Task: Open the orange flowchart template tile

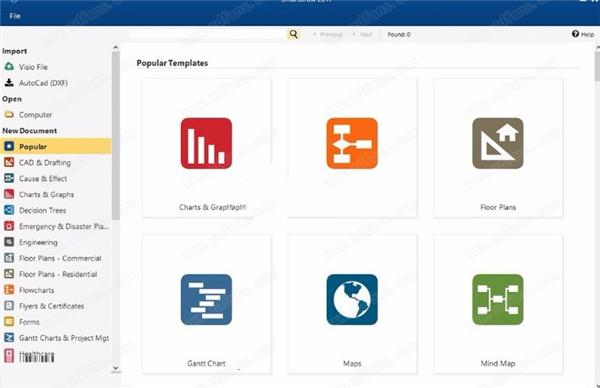Action: coord(352,148)
